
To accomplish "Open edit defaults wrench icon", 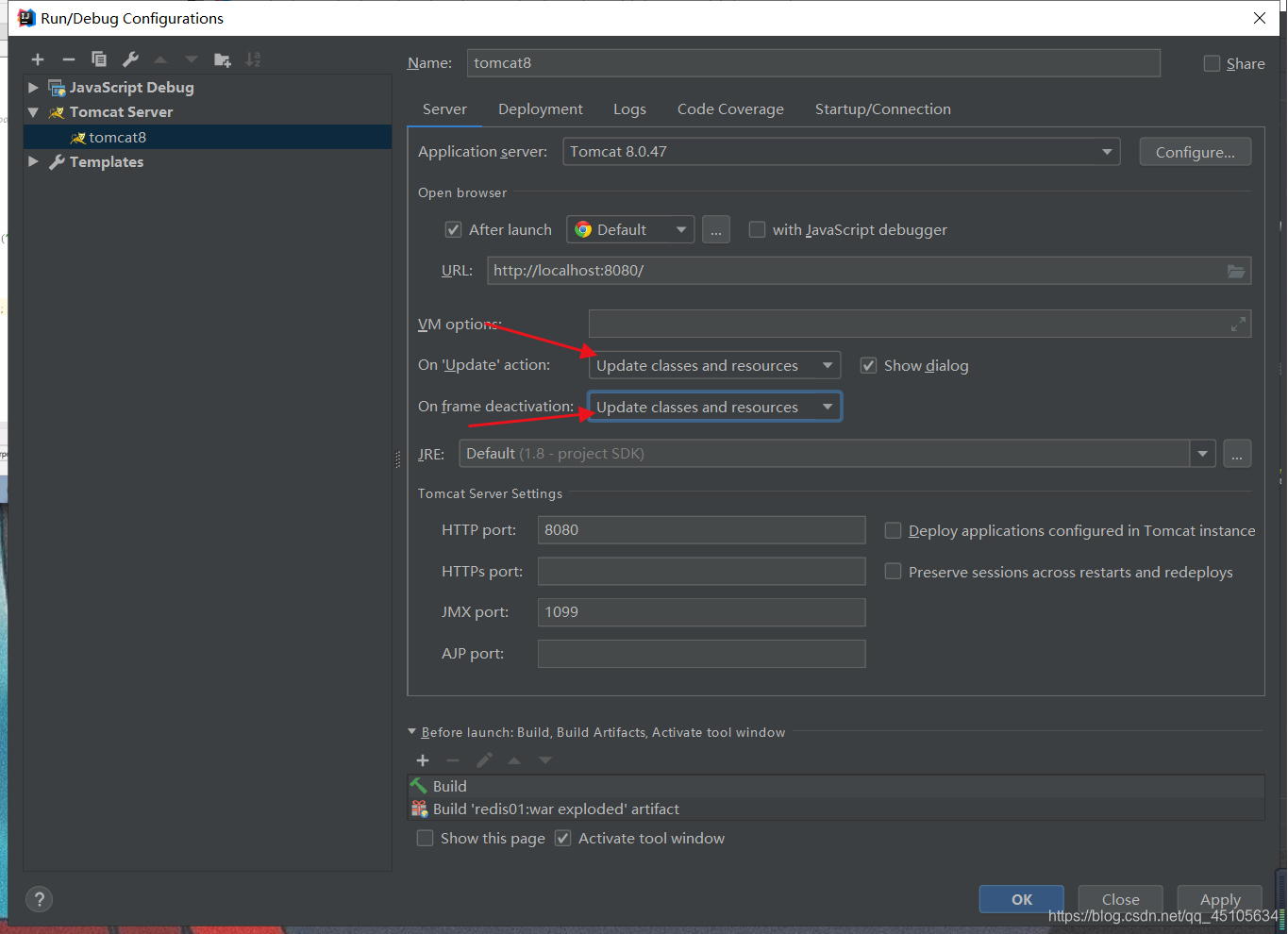I will point(130,59).
